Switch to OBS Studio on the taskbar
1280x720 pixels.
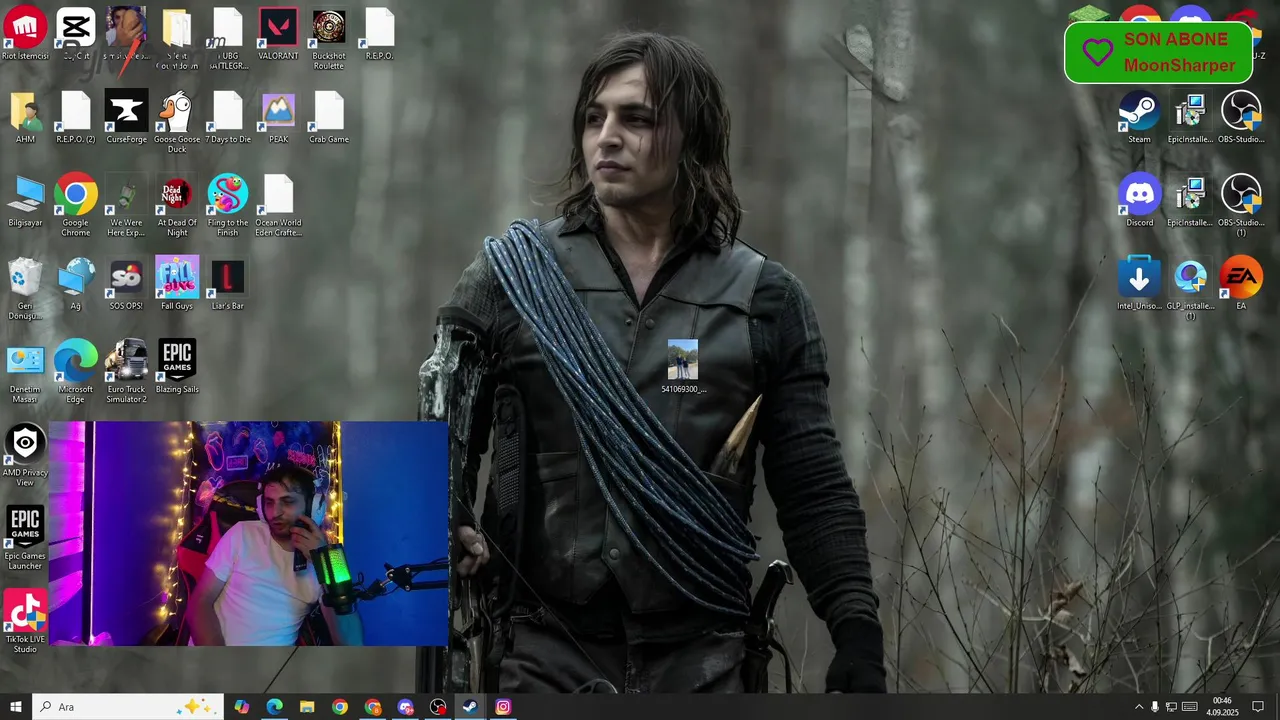click(x=438, y=707)
